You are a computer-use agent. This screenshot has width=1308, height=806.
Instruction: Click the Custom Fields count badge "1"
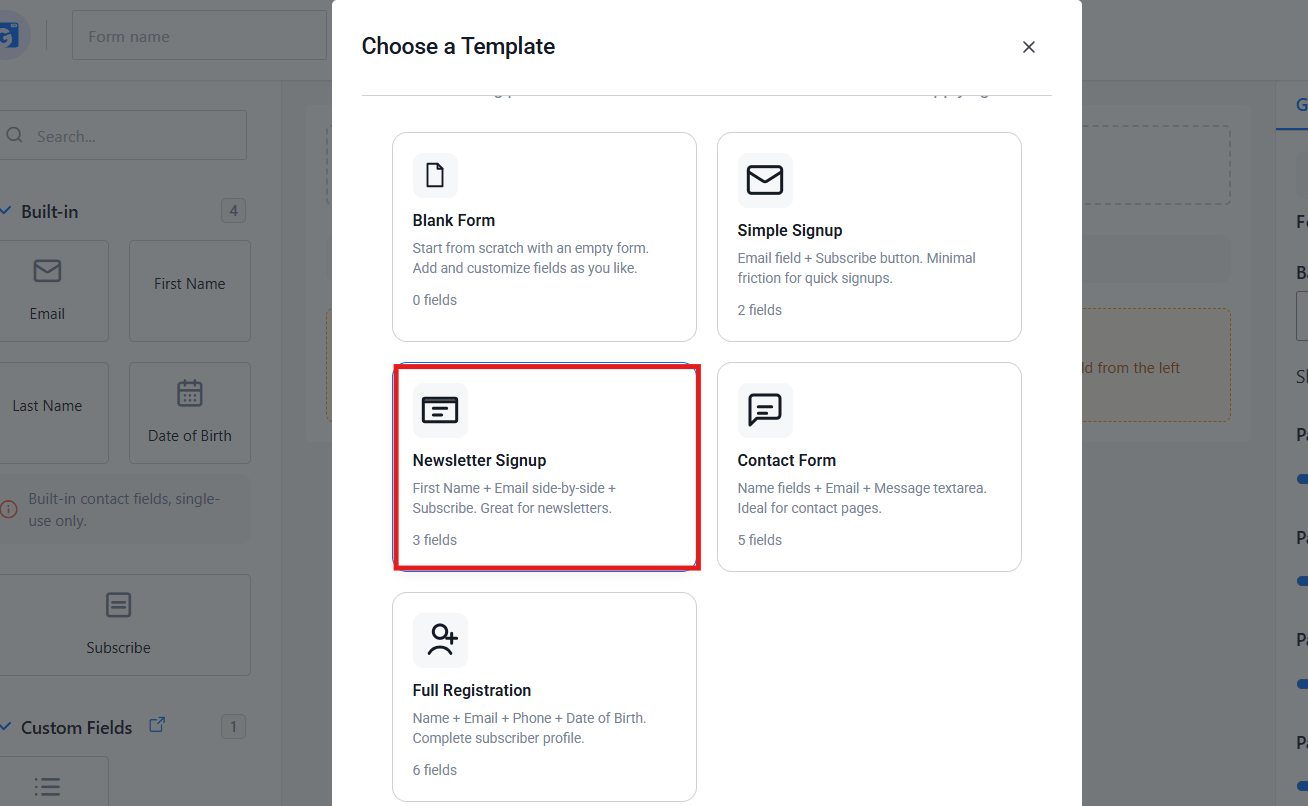(234, 727)
